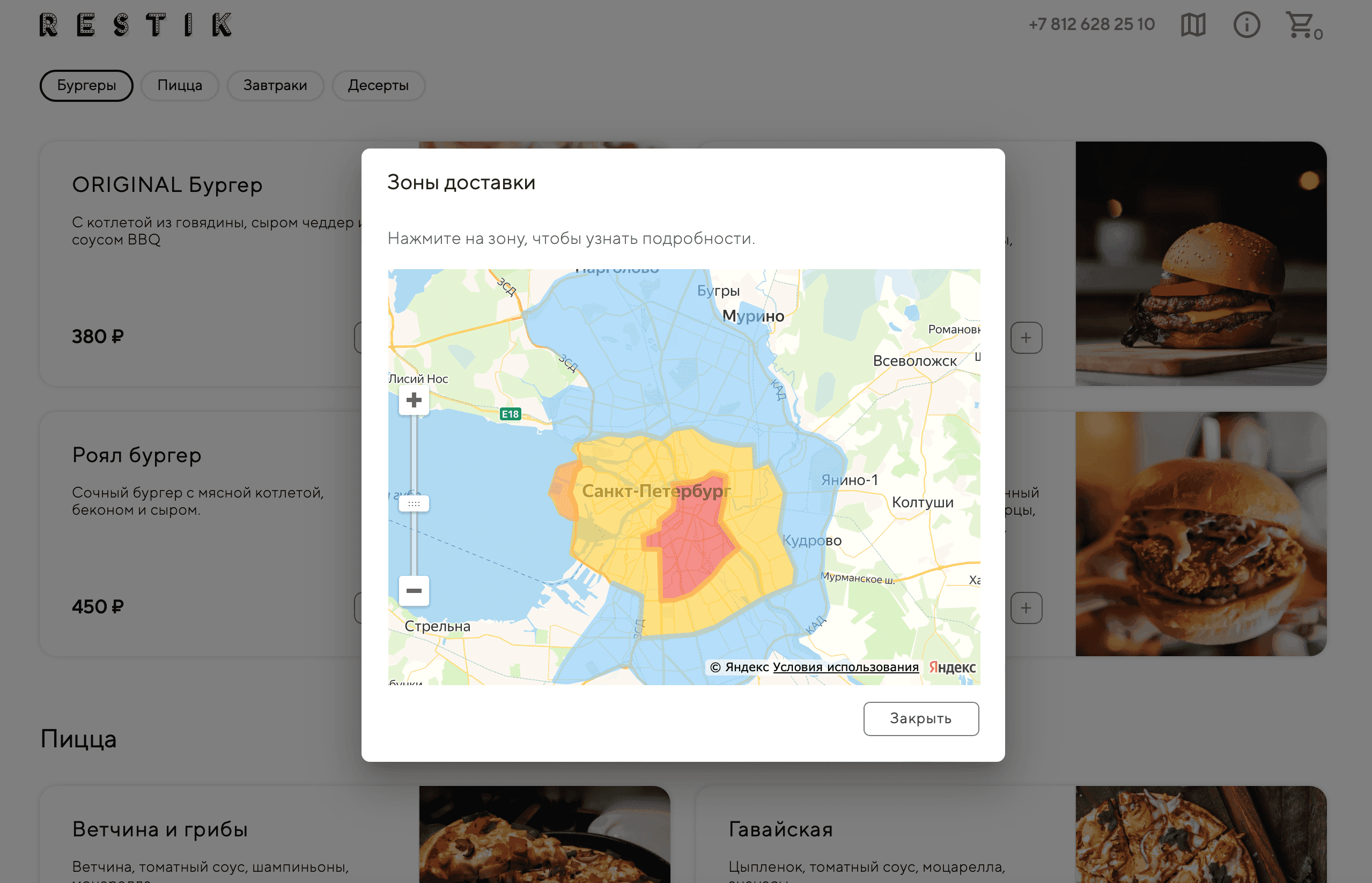1372x883 pixels.
Task: Click the RESTIK logo
Action: [x=136, y=25]
